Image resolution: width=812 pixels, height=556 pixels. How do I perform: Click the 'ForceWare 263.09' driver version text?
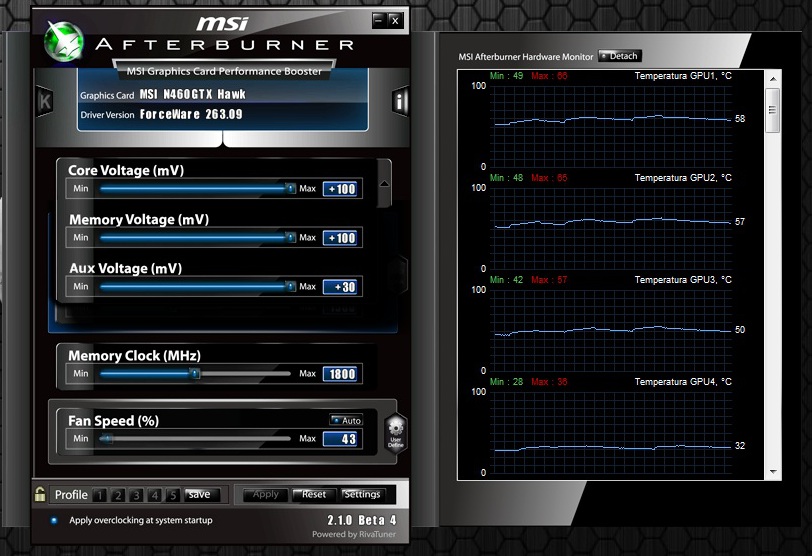click(x=191, y=114)
